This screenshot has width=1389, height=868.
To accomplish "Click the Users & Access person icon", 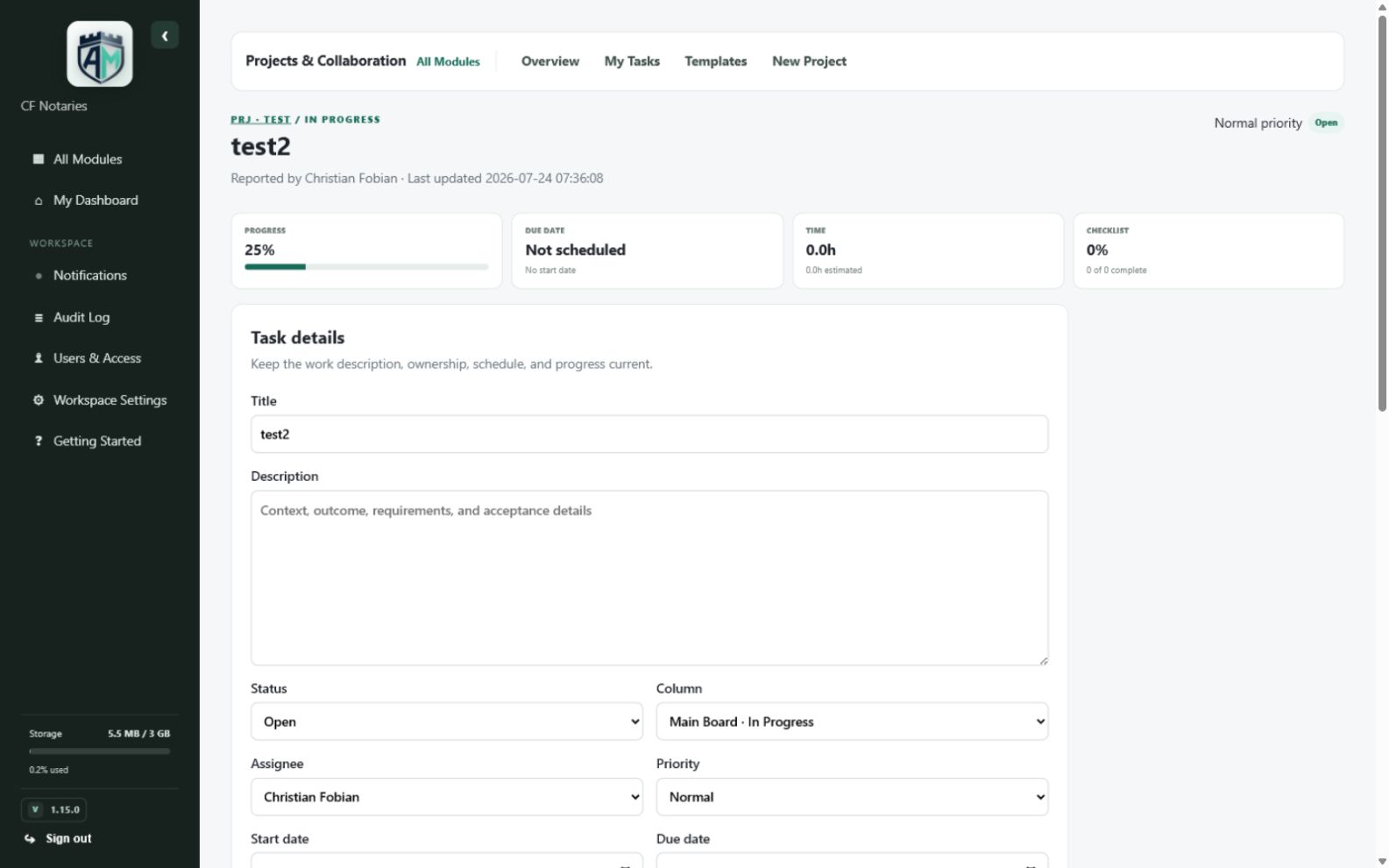I will point(39,358).
